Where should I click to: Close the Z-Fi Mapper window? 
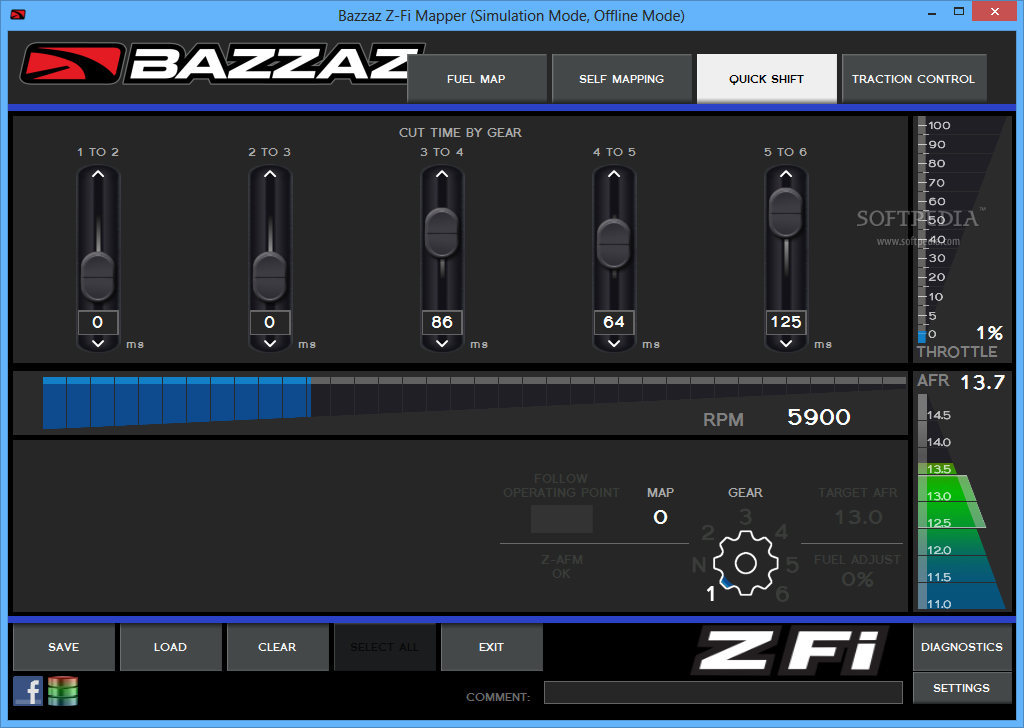point(995,12)
